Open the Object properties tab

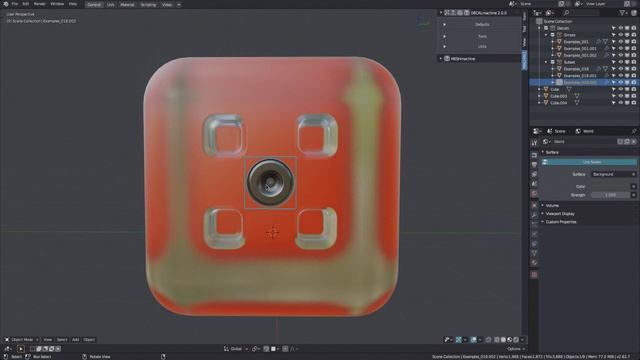point(534,205)
